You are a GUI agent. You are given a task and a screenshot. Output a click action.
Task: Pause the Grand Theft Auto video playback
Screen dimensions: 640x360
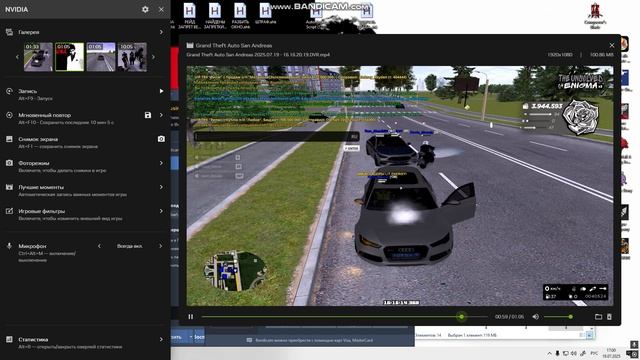[x=191, y=317]
